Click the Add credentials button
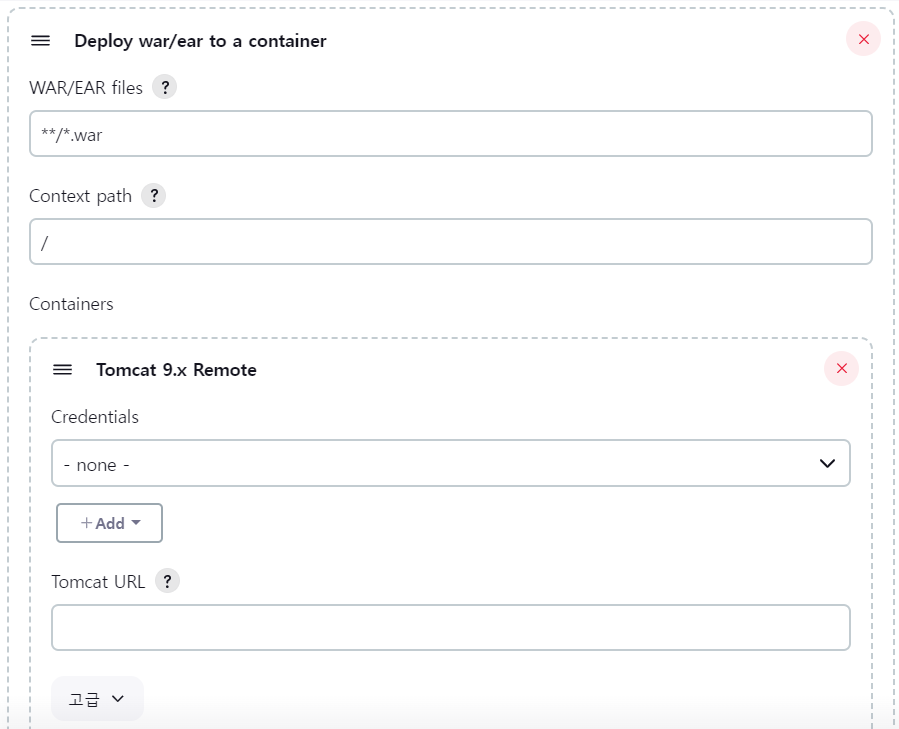 [110, 523]
